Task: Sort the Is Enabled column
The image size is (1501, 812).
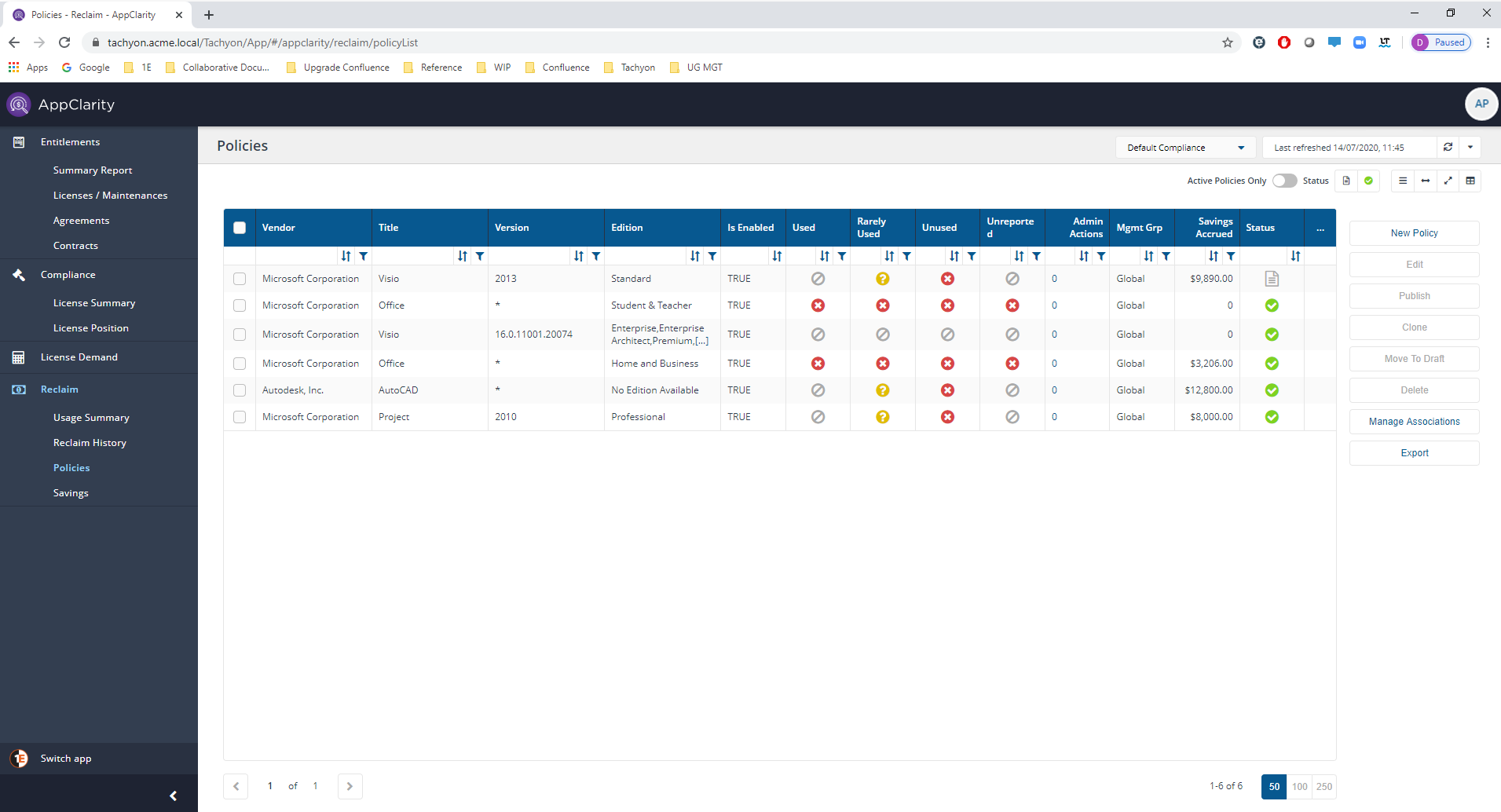Action: tap(777, 256)
